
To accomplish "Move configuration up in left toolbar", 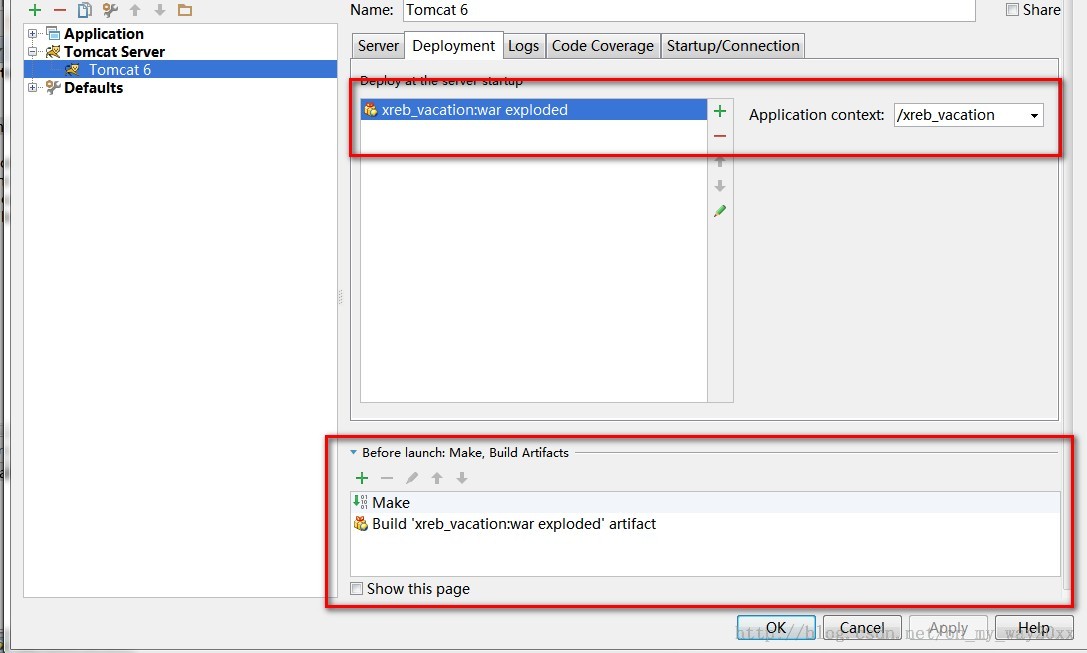I will (x=135, y=10).
